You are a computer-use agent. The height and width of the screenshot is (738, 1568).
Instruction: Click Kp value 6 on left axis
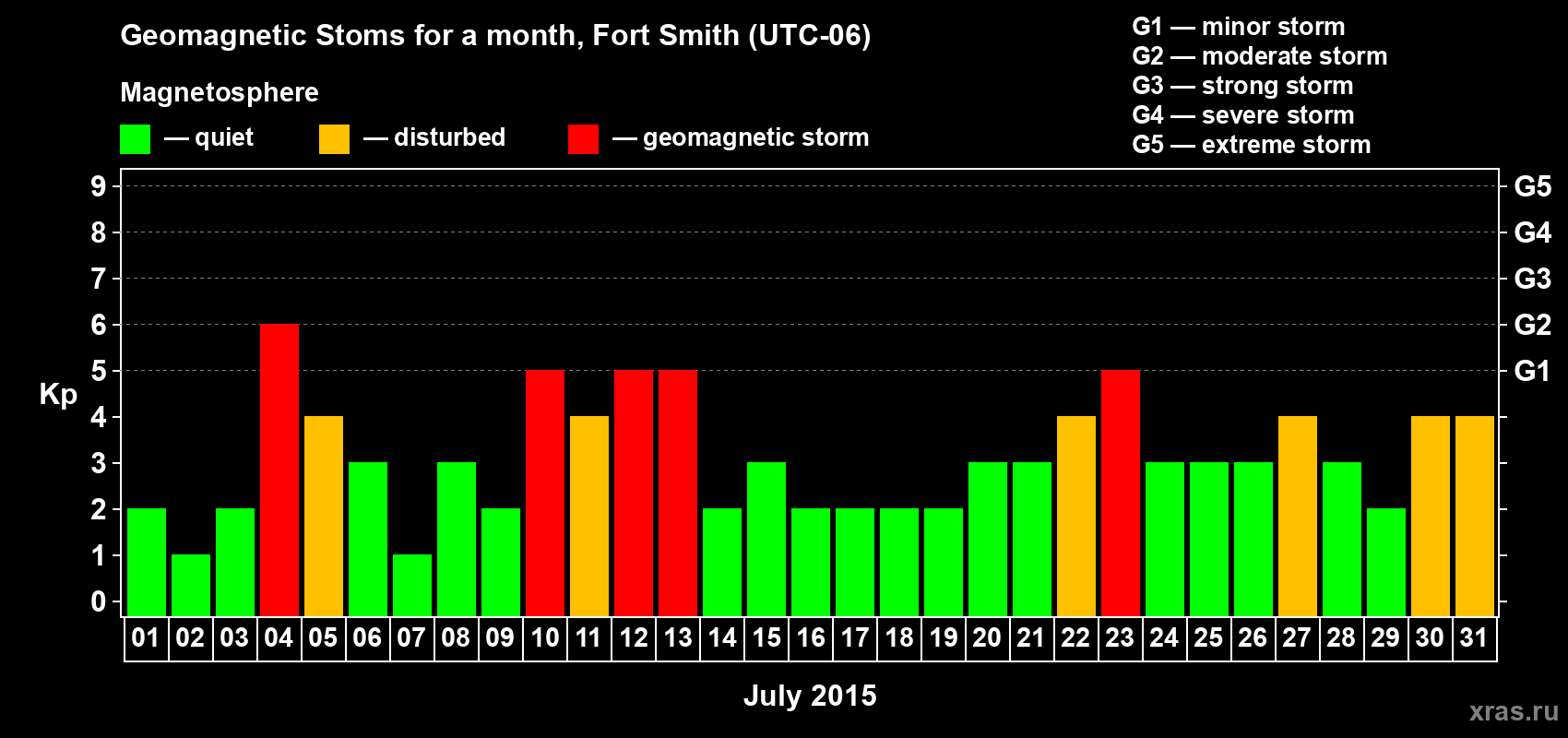[99, 325]
